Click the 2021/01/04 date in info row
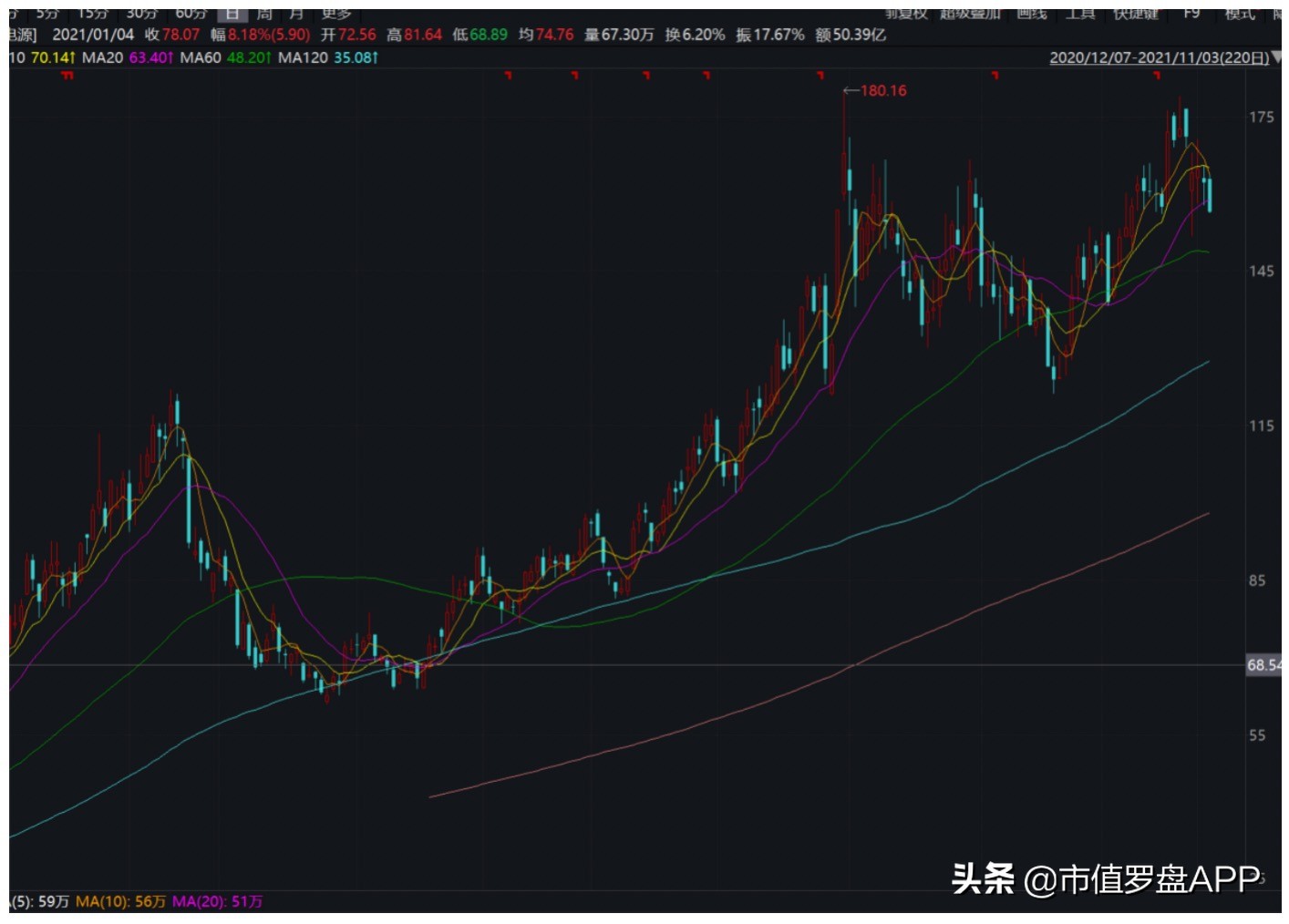The height and width of the screenshot is (924, 1289). [93, 35]
